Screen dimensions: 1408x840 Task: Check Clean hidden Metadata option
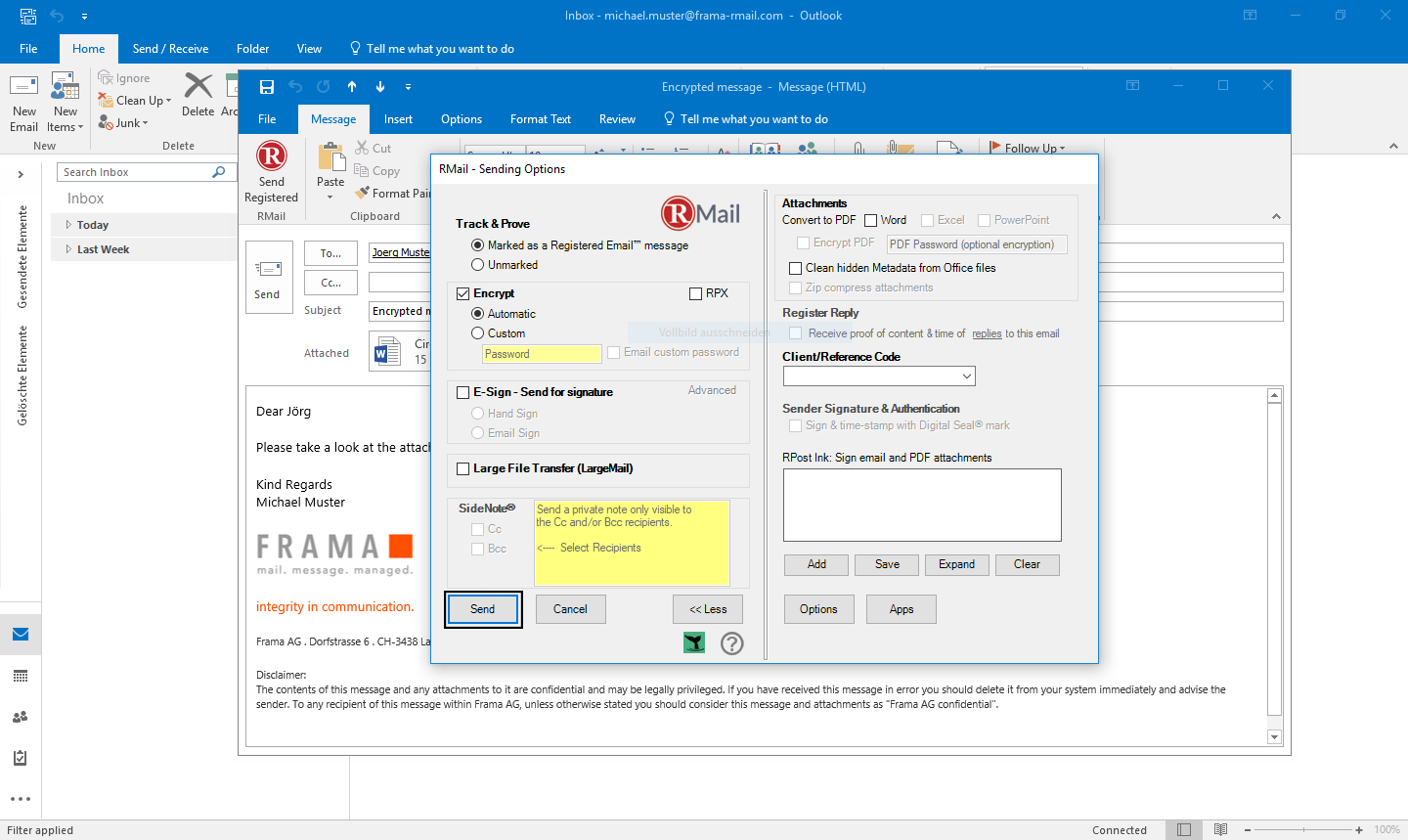point(796,268)
